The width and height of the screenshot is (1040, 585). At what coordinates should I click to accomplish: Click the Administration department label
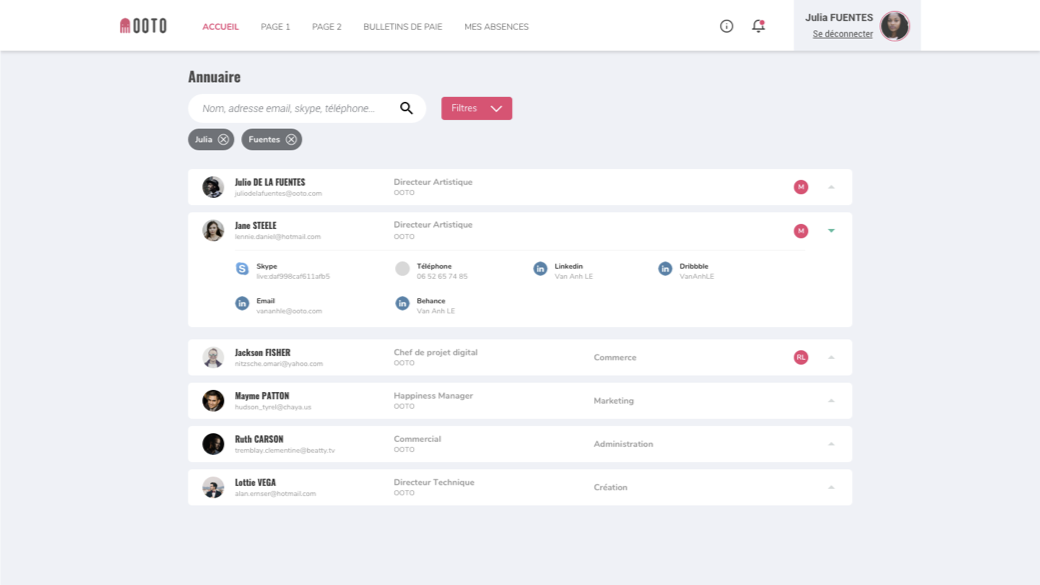pos(623,444)
